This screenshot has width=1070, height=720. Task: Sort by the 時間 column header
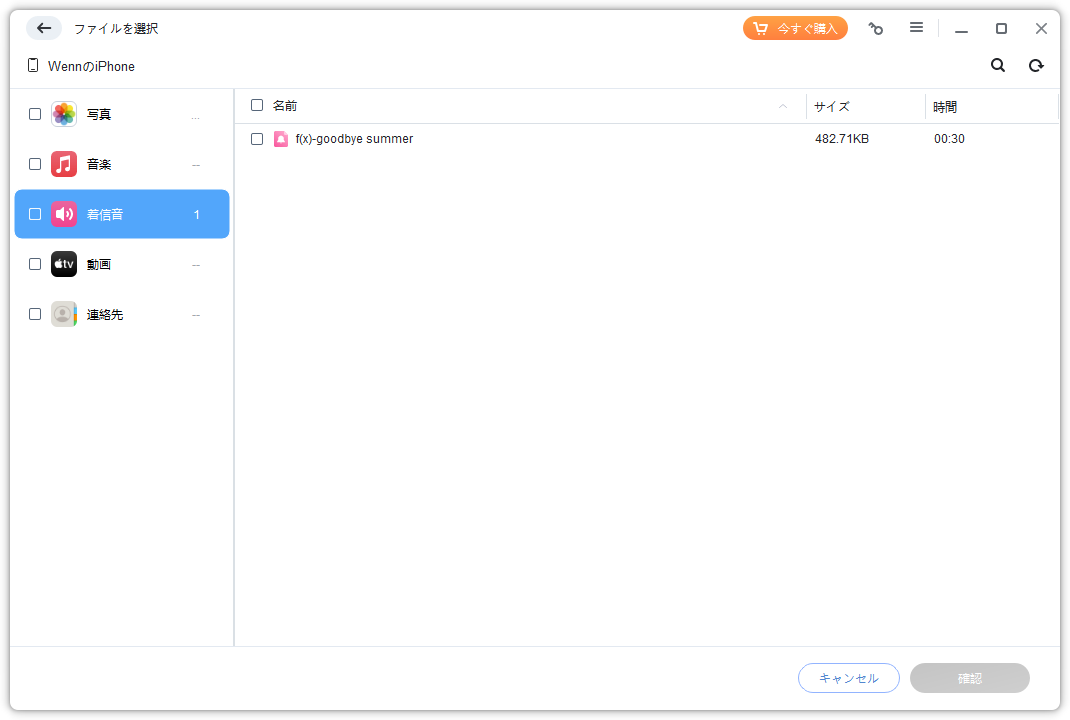(945, 106)
